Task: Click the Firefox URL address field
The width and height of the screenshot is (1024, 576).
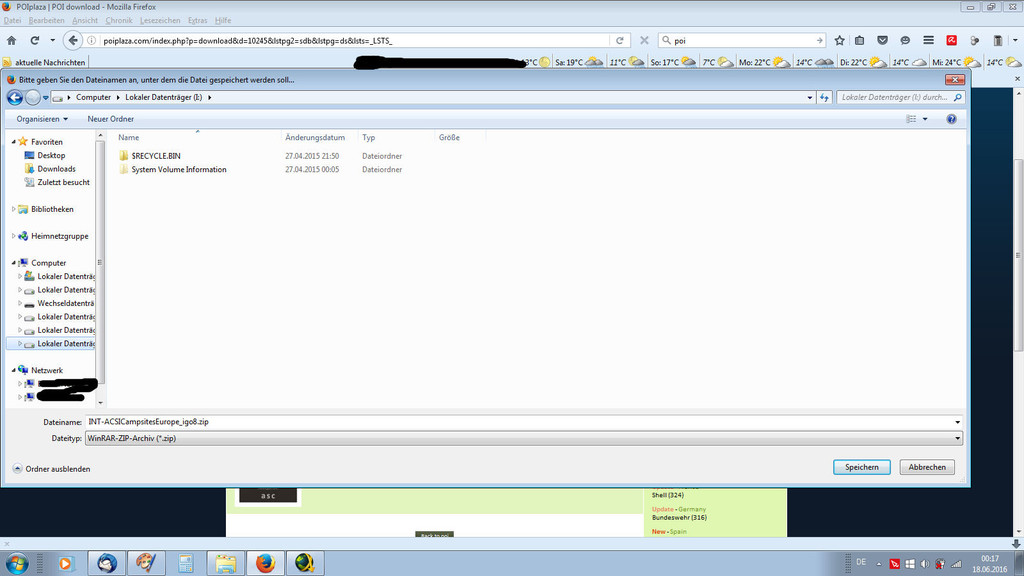Action: tap(353, 40)
